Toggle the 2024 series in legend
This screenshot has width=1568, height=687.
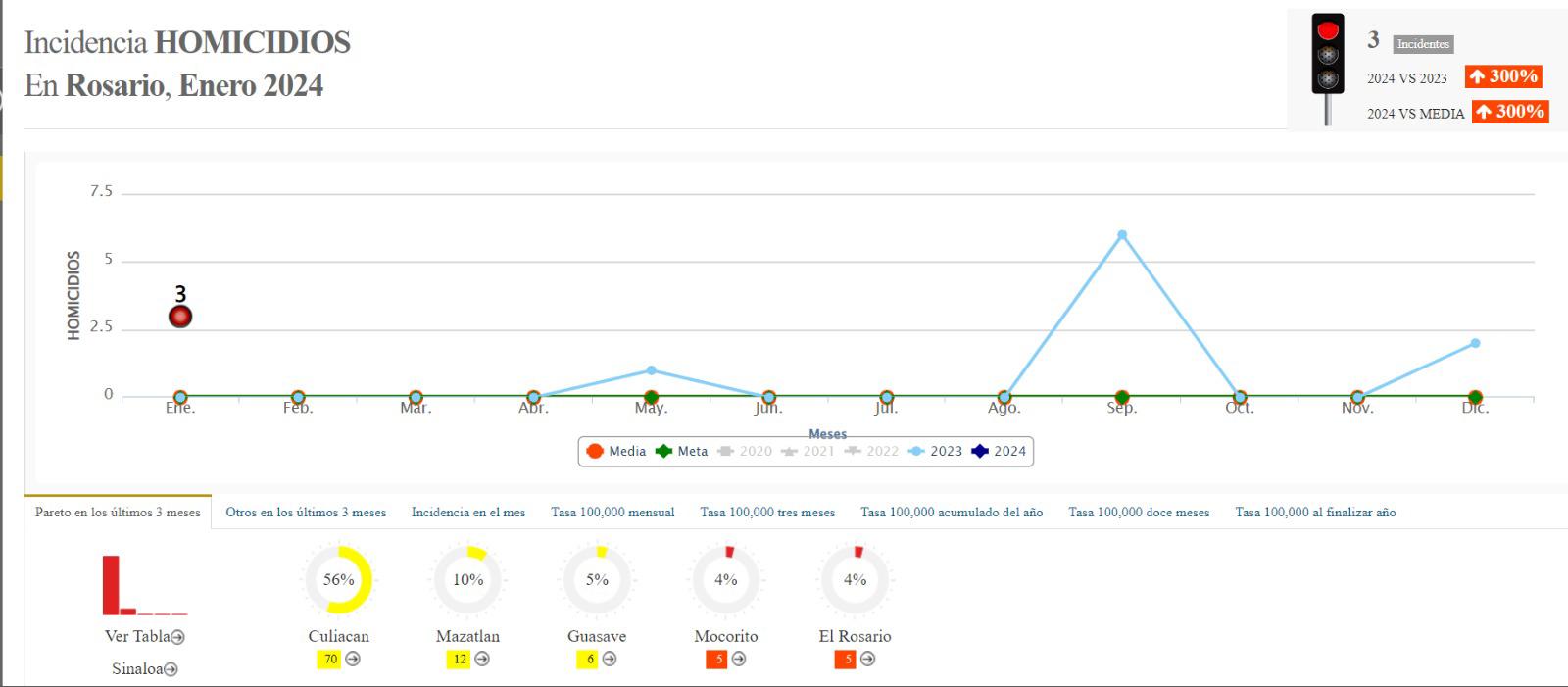coord(999,451)
